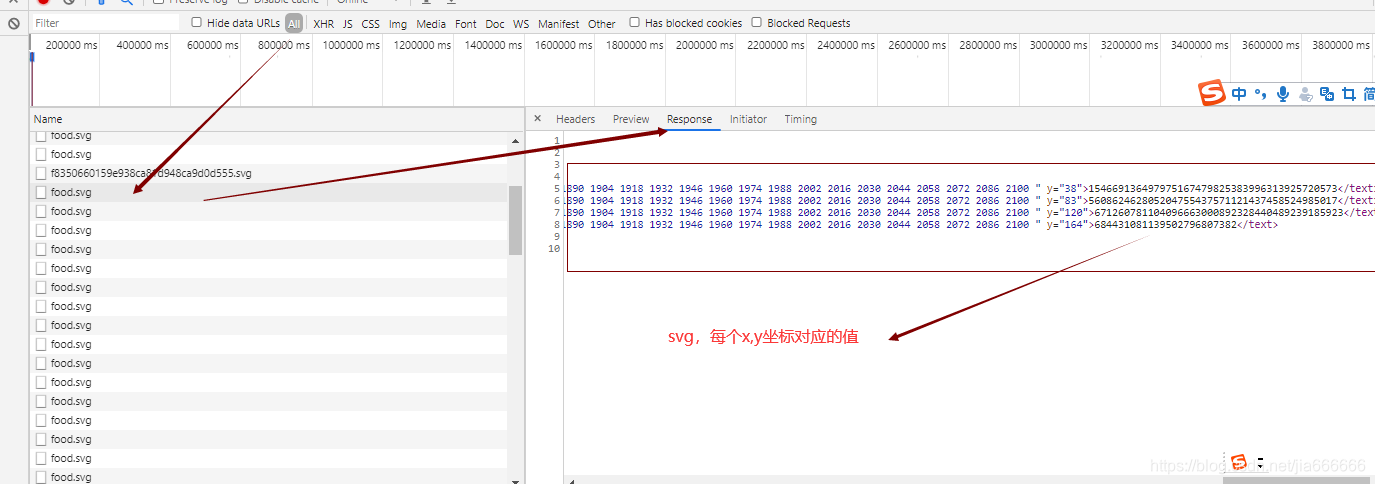Open the Timing tab
The width and height of the screenshot is (1375, 484).
[x=800, y=119]
